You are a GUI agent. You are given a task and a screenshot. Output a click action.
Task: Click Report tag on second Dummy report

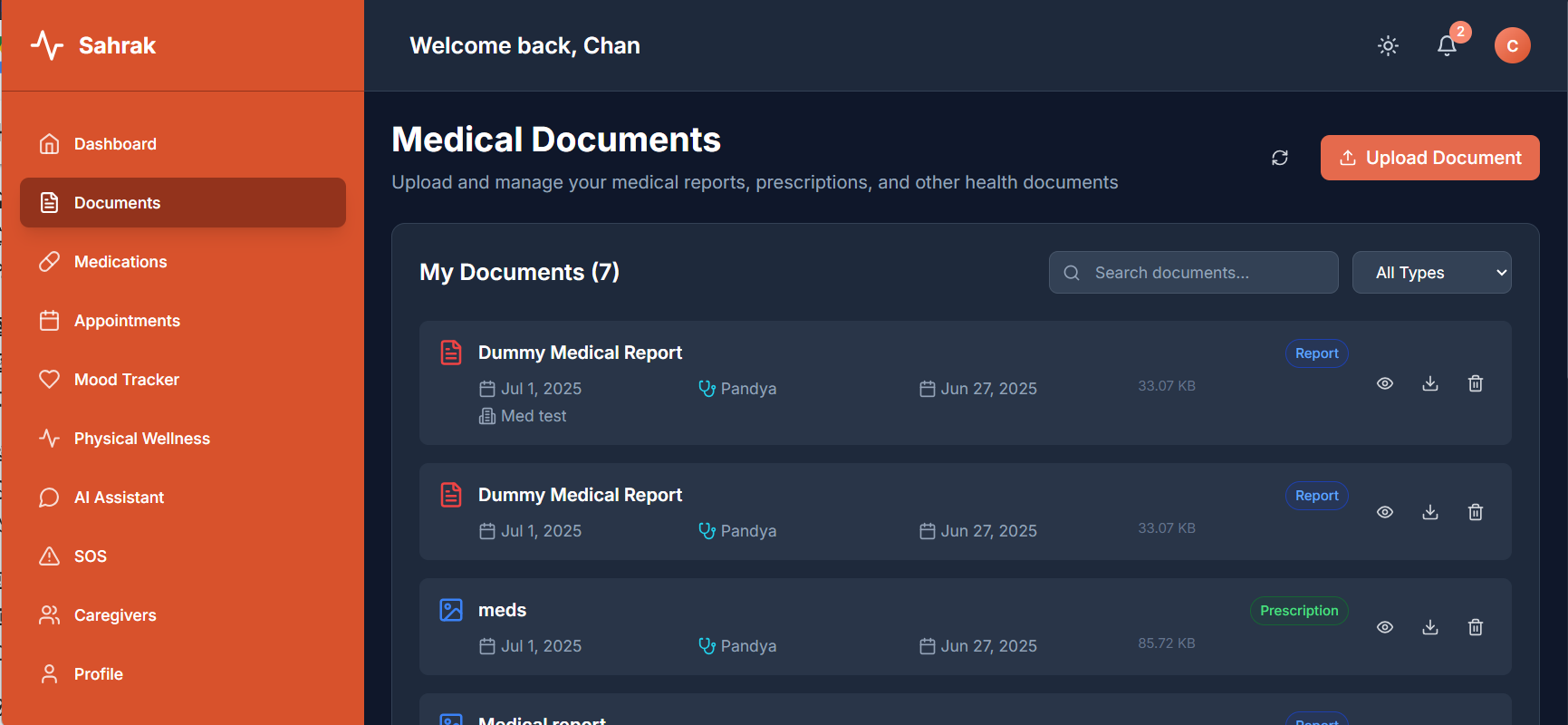pos(1316,496)
